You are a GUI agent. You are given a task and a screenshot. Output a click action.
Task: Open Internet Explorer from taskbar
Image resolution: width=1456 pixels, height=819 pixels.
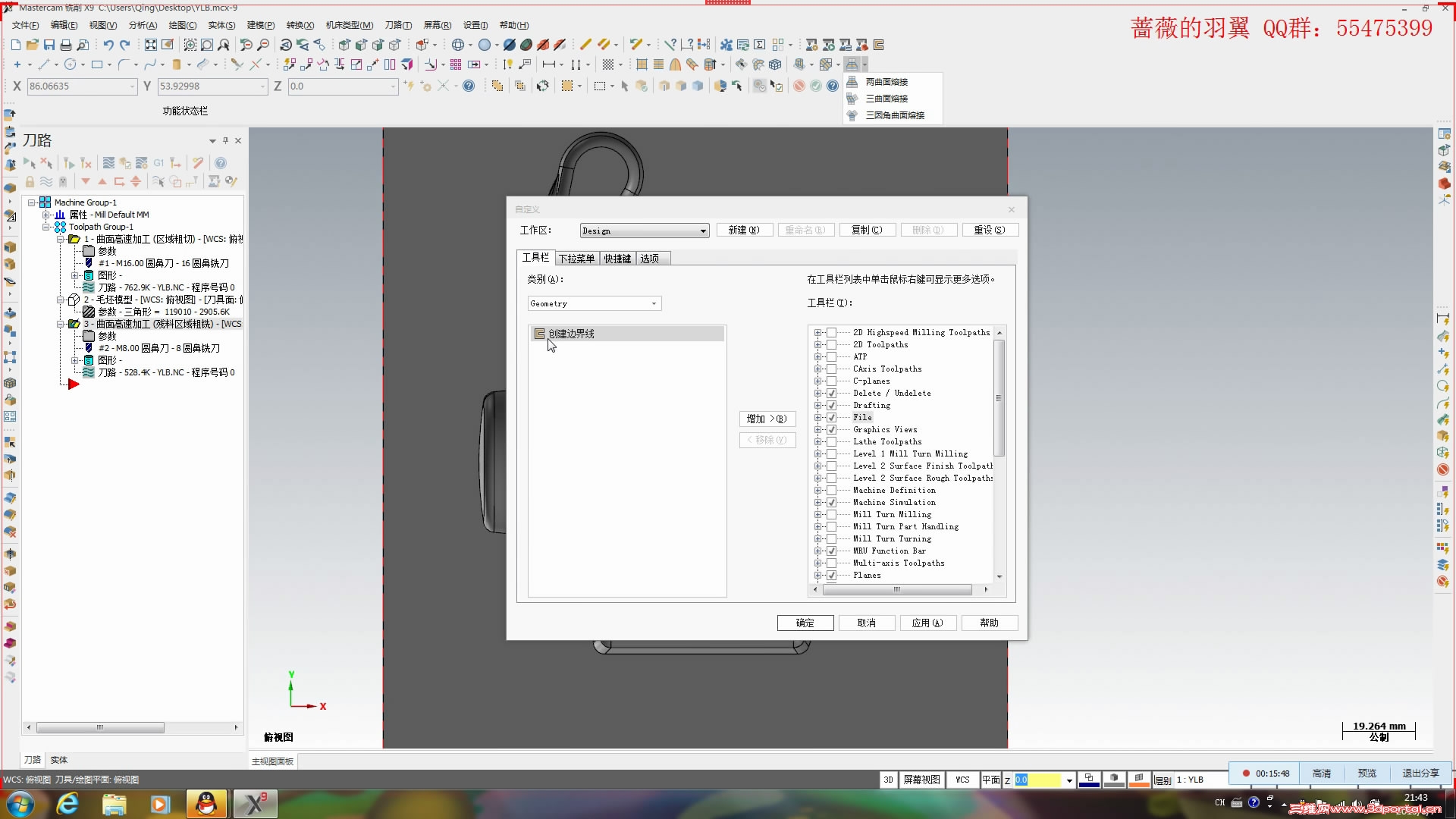[68, 804]
